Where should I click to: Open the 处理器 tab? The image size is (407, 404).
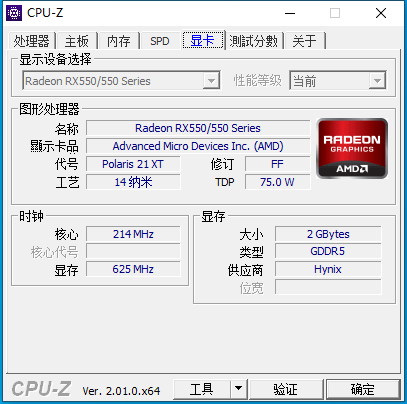(32, 41)
